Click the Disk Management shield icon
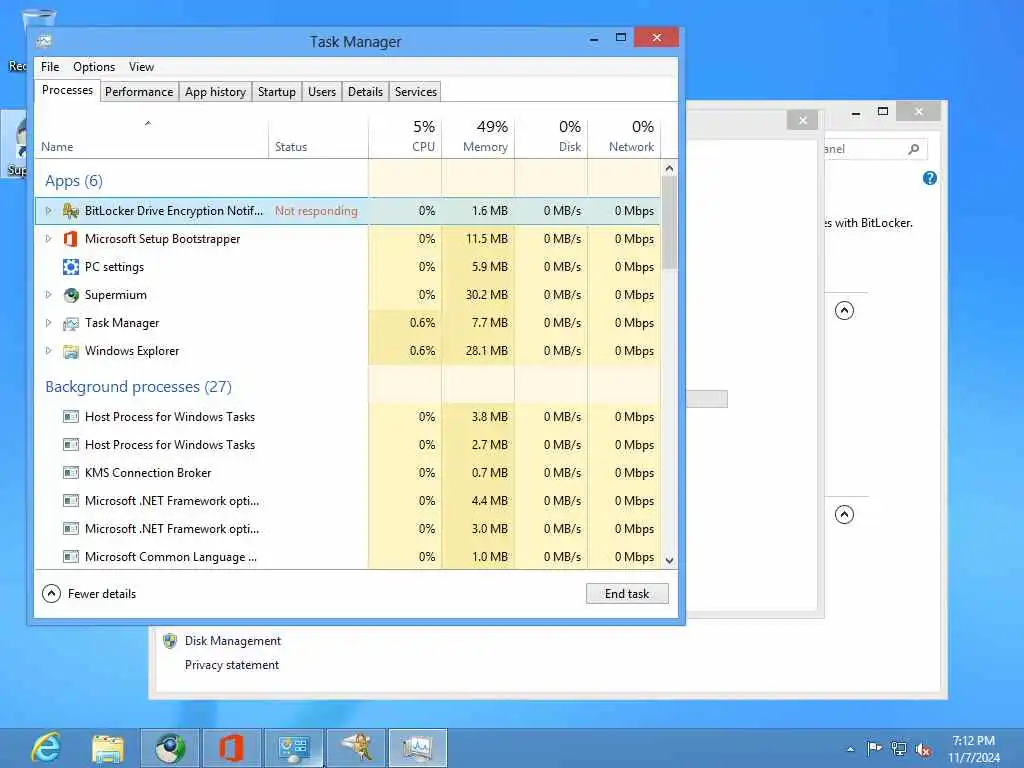 pos(170,641)
